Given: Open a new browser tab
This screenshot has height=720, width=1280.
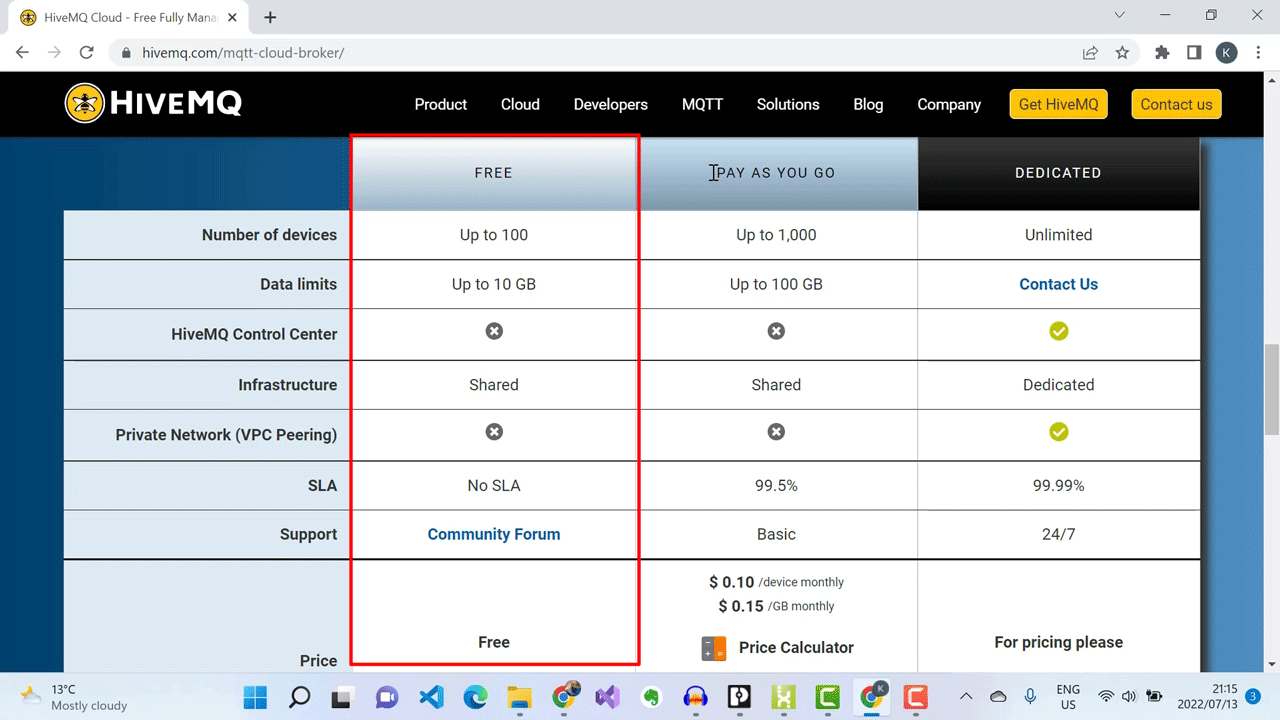Looking at the screenshot, I should click(270, 17).
